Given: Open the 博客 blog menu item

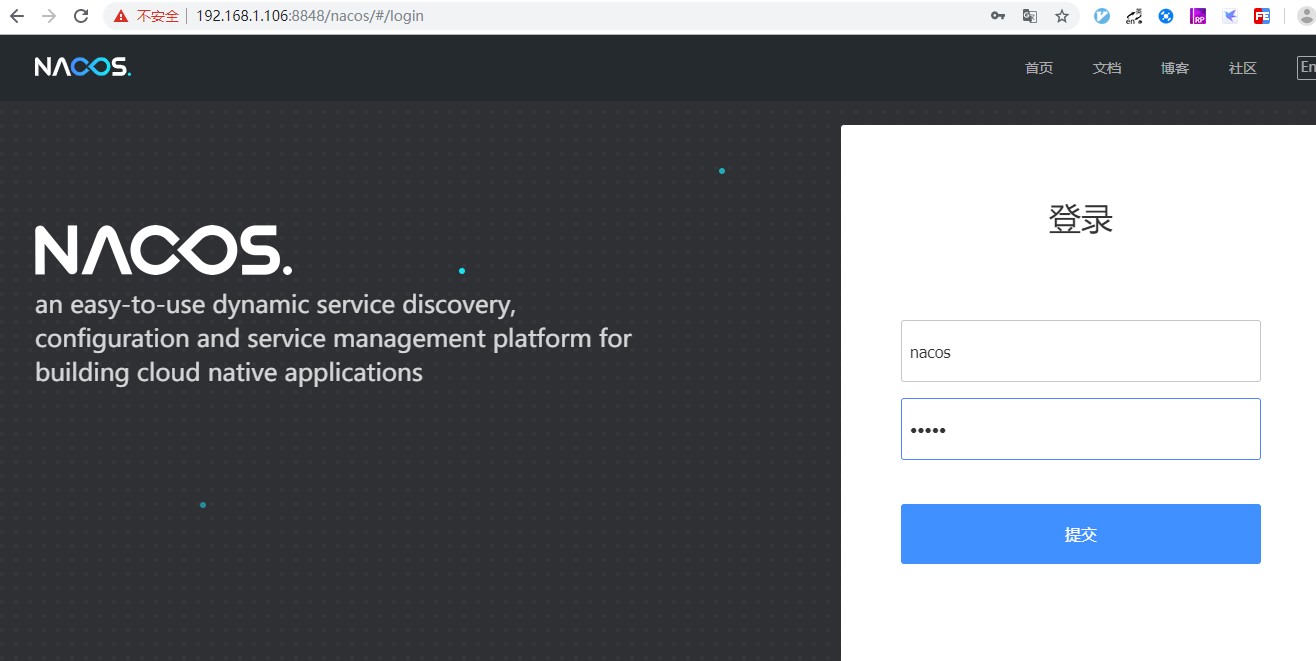Looking at the screenshot, I should [x=1175, y=68].
